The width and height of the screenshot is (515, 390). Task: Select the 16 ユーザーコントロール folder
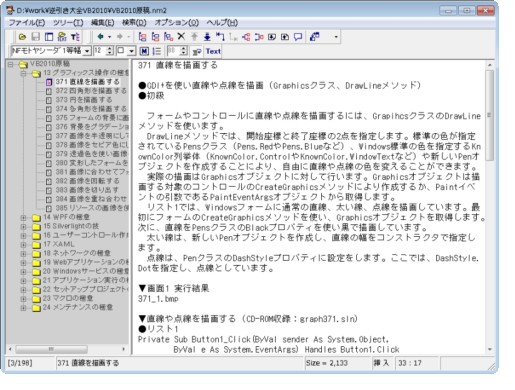pos(86,235)
